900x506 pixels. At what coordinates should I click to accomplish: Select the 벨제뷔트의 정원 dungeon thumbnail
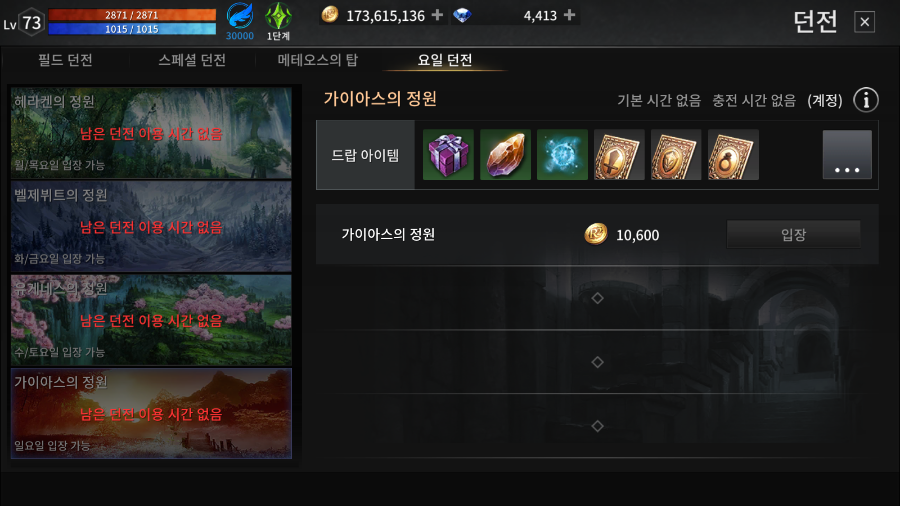[152, 226]
